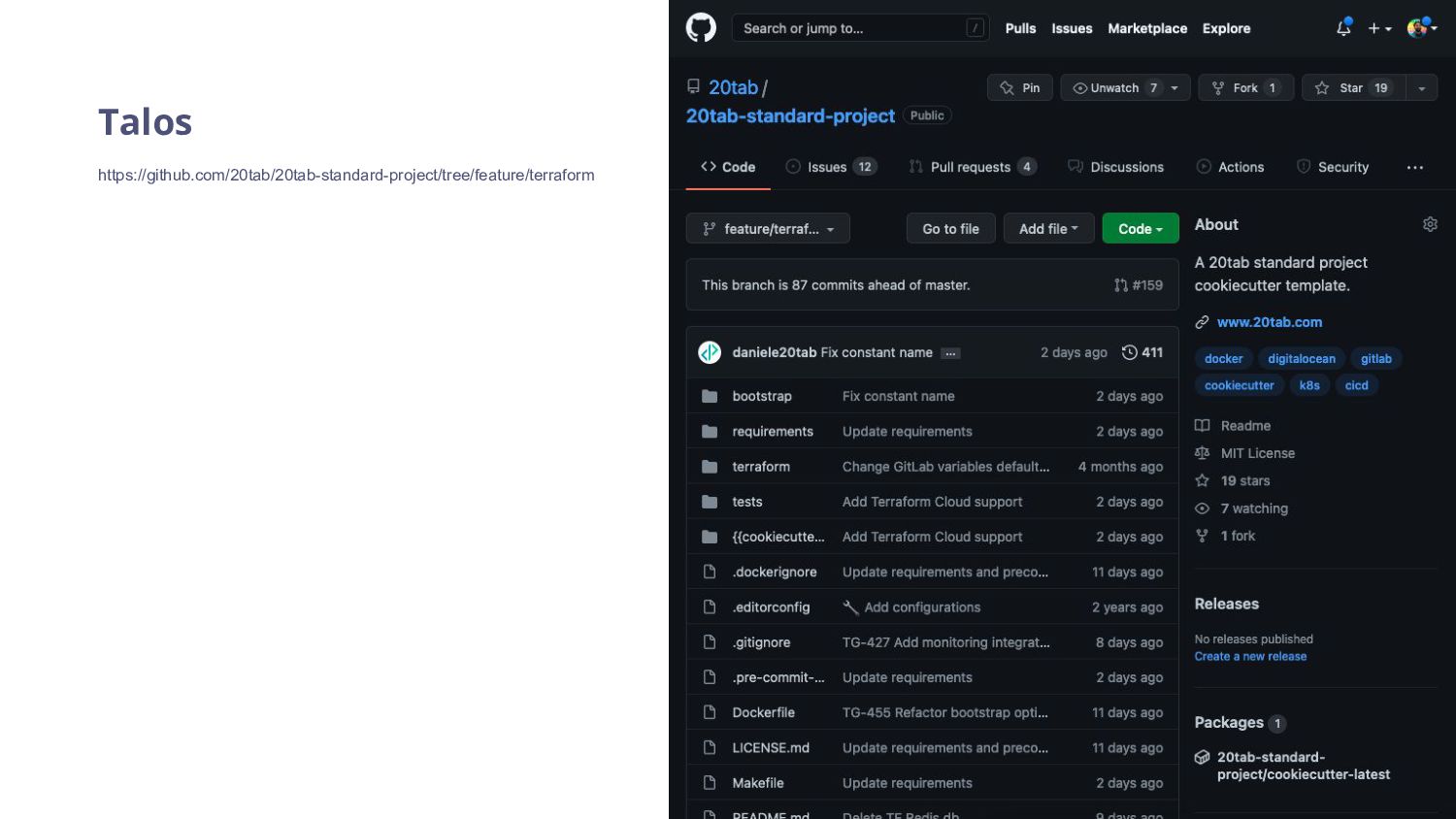Screen dimensions: 1456x819
Task: Open the 7 watching link
Action: (x=1242, y=508)
